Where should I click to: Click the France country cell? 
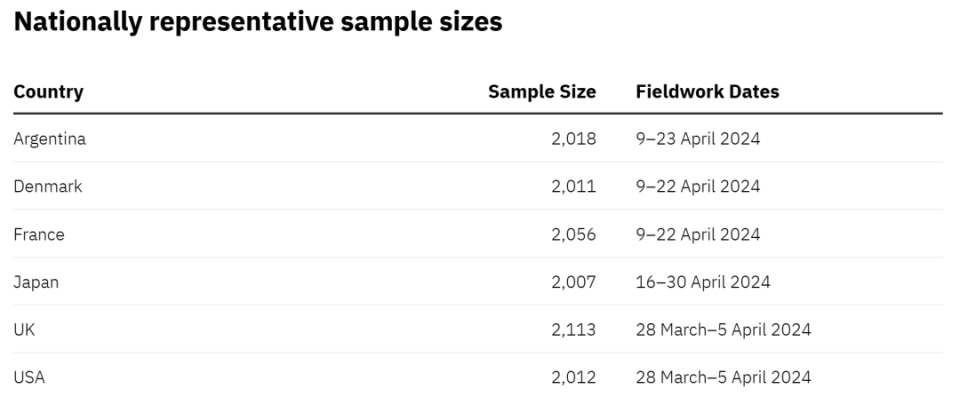pyautogui.click(x=39, y=234)
